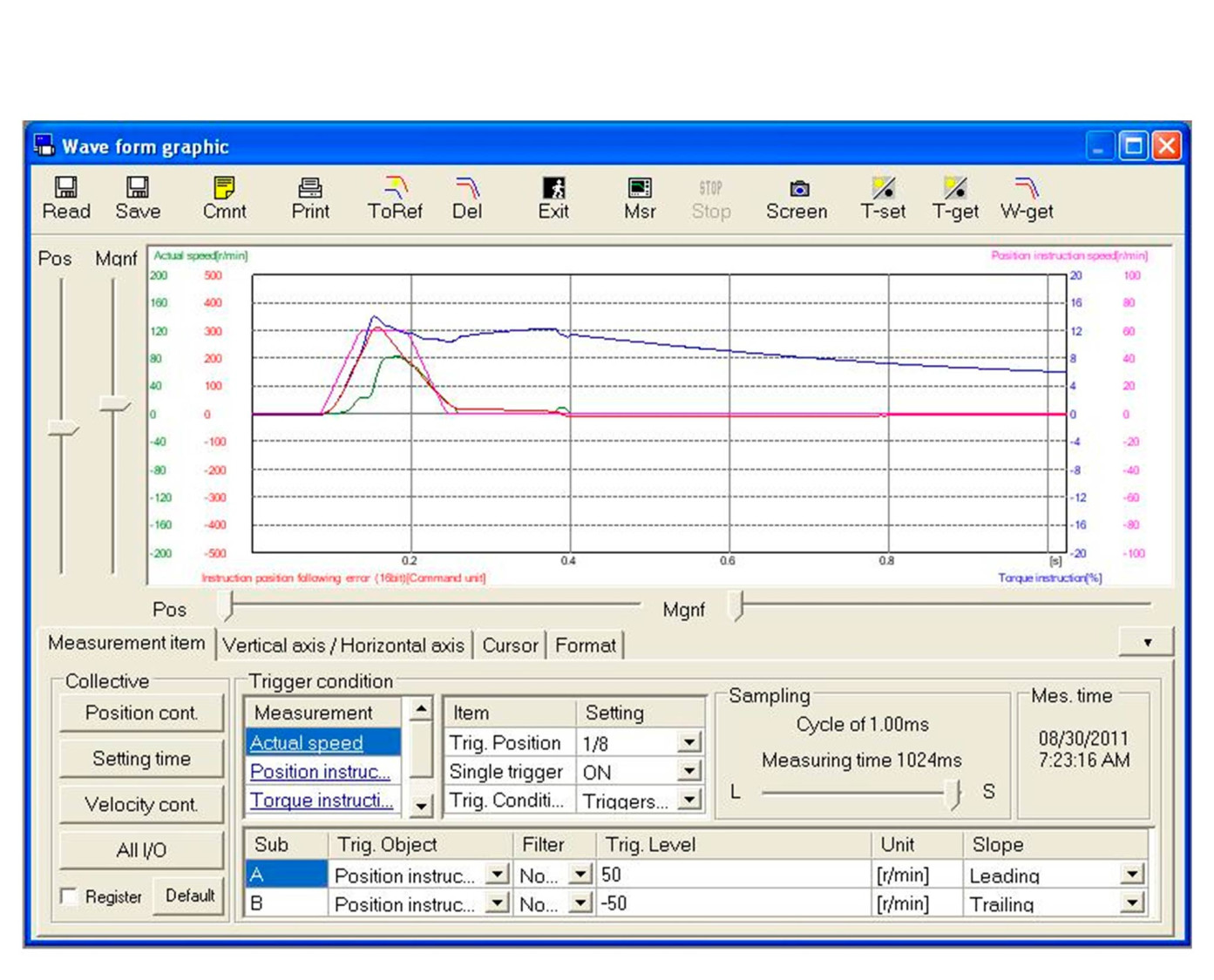Capture the graph with Screen icon
This screenshot has width=1214, height=980.
797,198
